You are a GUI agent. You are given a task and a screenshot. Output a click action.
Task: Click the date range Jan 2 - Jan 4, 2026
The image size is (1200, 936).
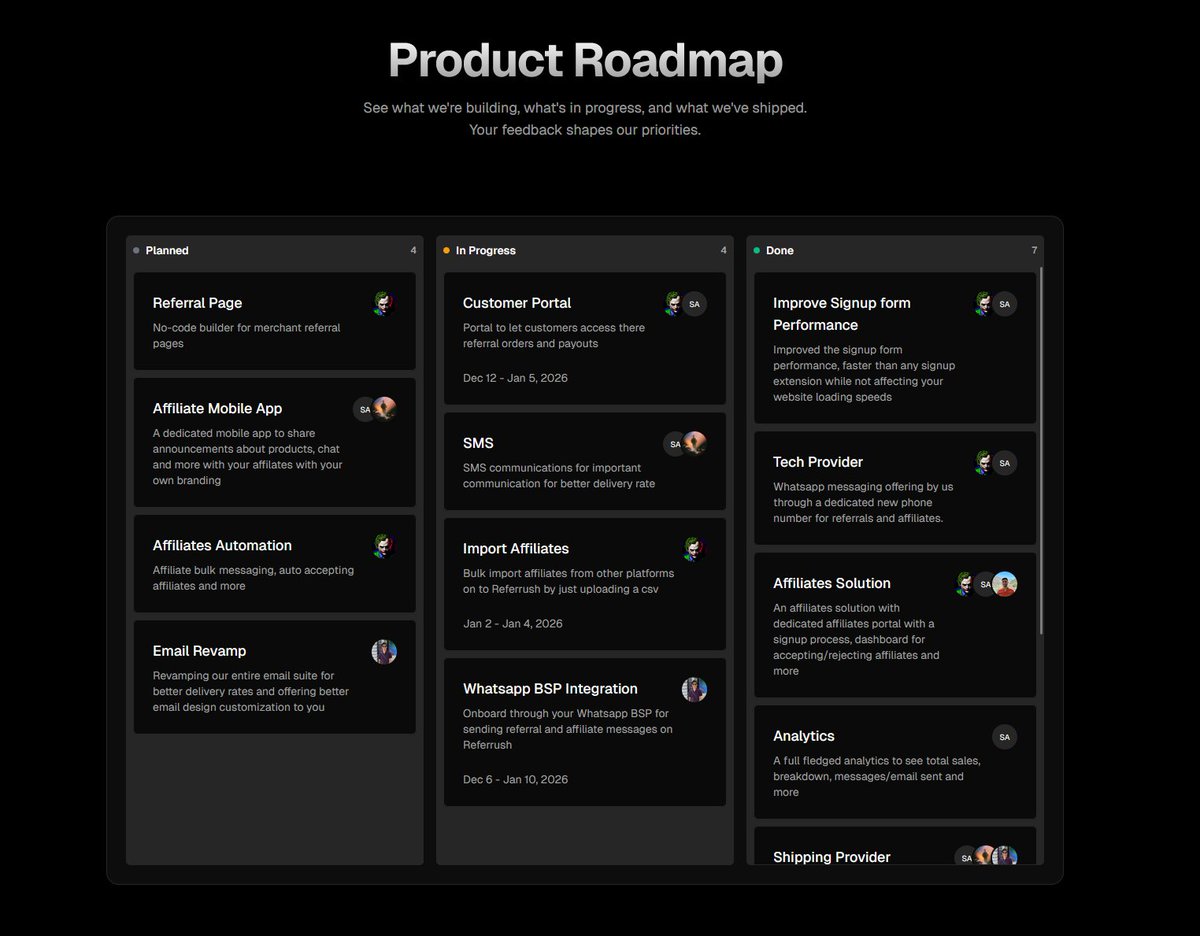coord(513,623)
